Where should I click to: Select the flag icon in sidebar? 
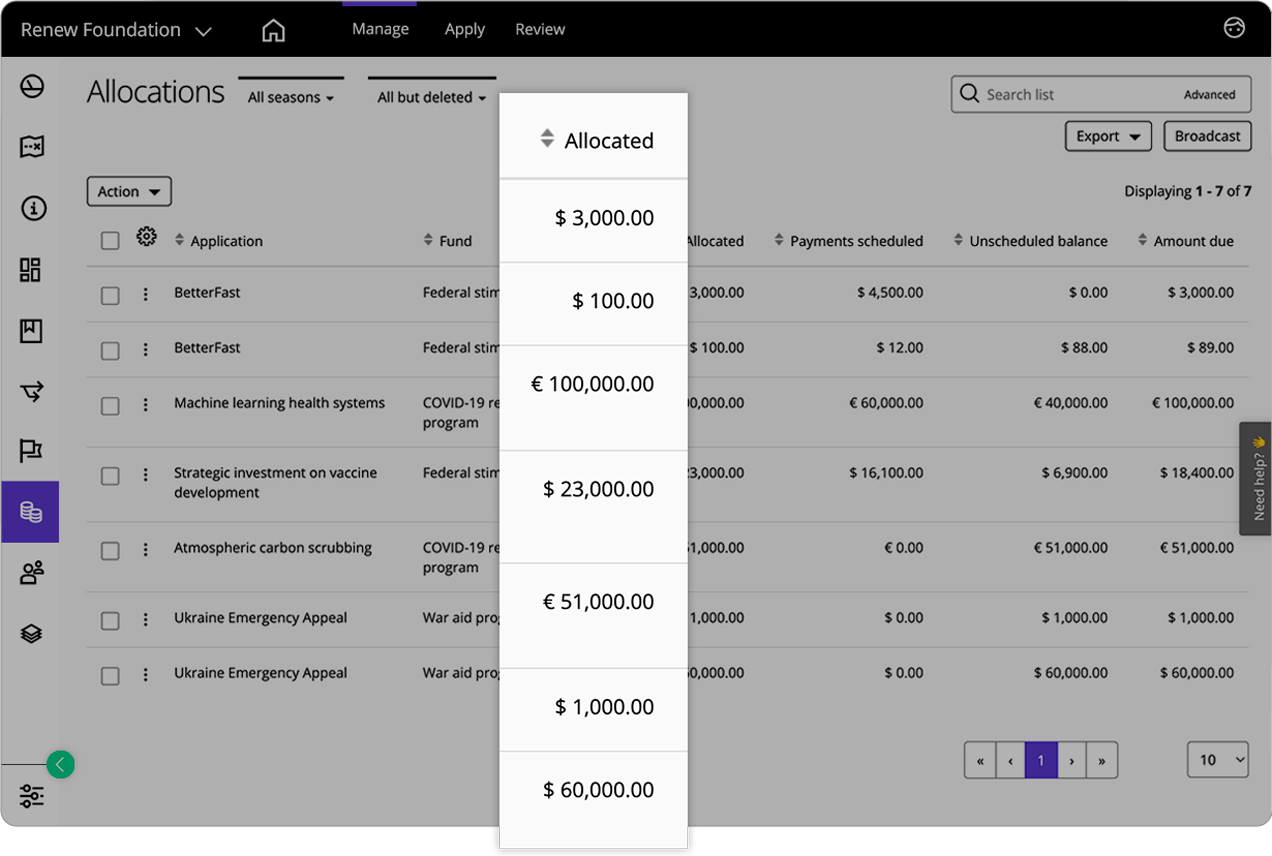pyautogui.click(x=32, y=451)
